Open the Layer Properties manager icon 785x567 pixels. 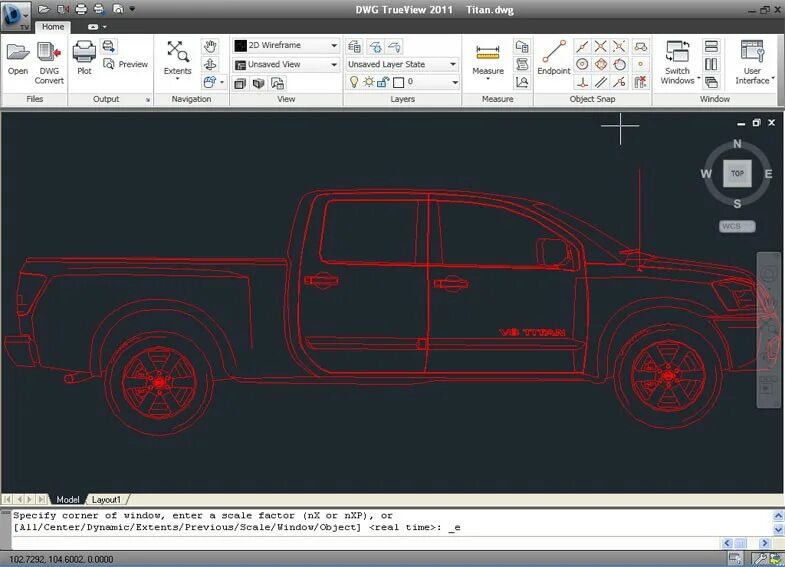pos(354,47)
